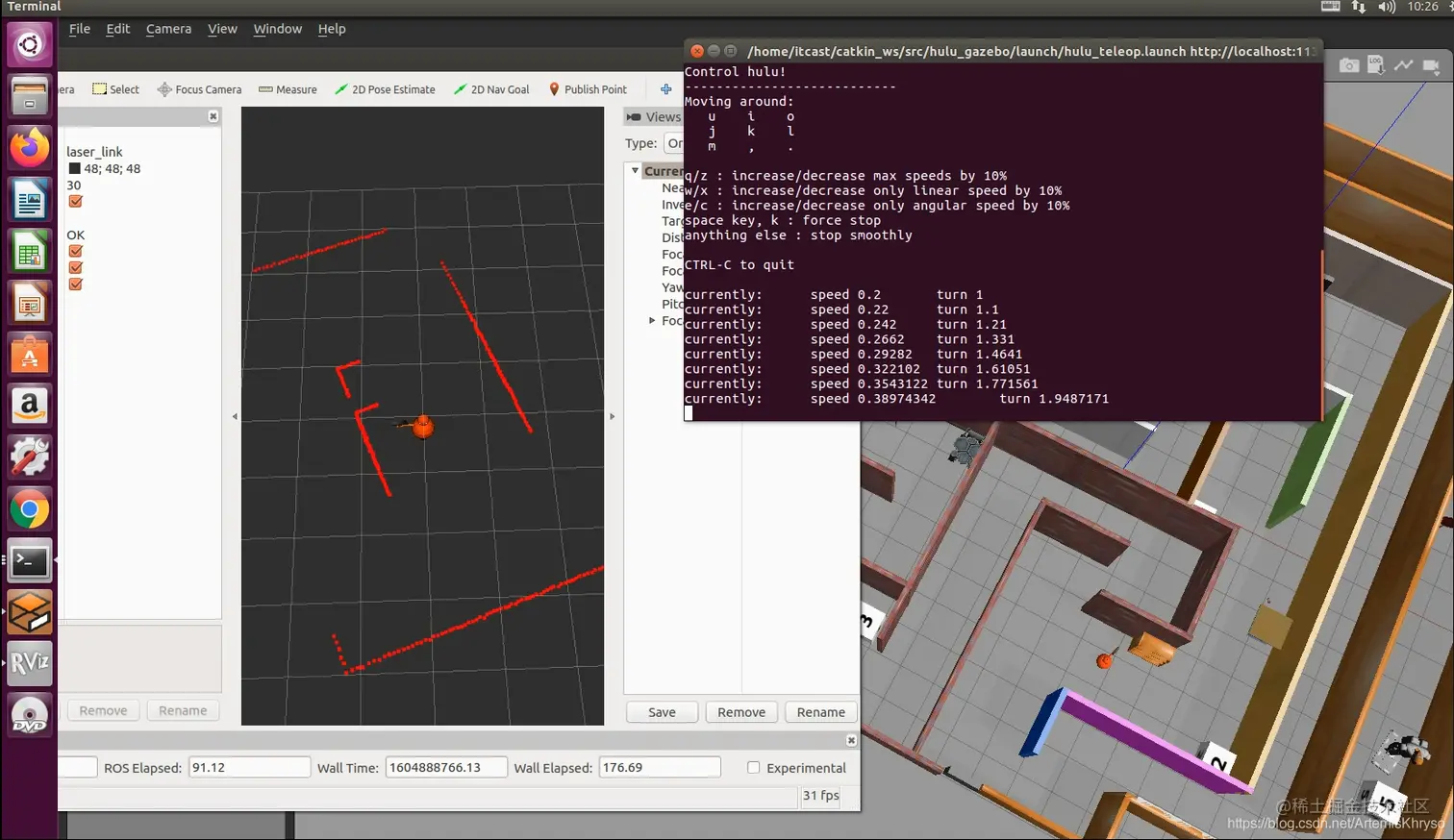Activate the Publish Point tool
The width and height of the screenshot is (1454, 840).
coord(588,89)
